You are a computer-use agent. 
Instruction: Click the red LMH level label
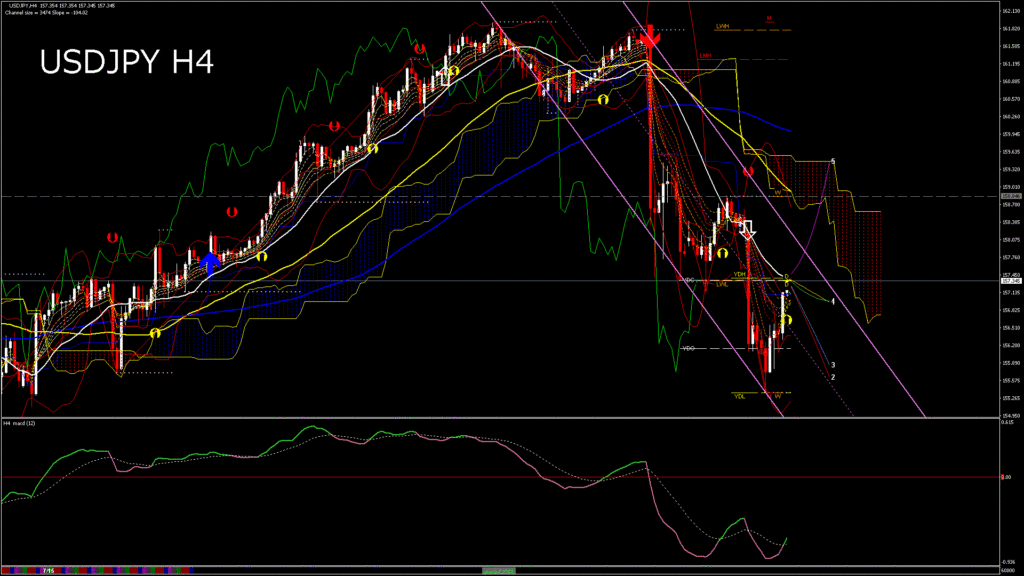(706, 56)
